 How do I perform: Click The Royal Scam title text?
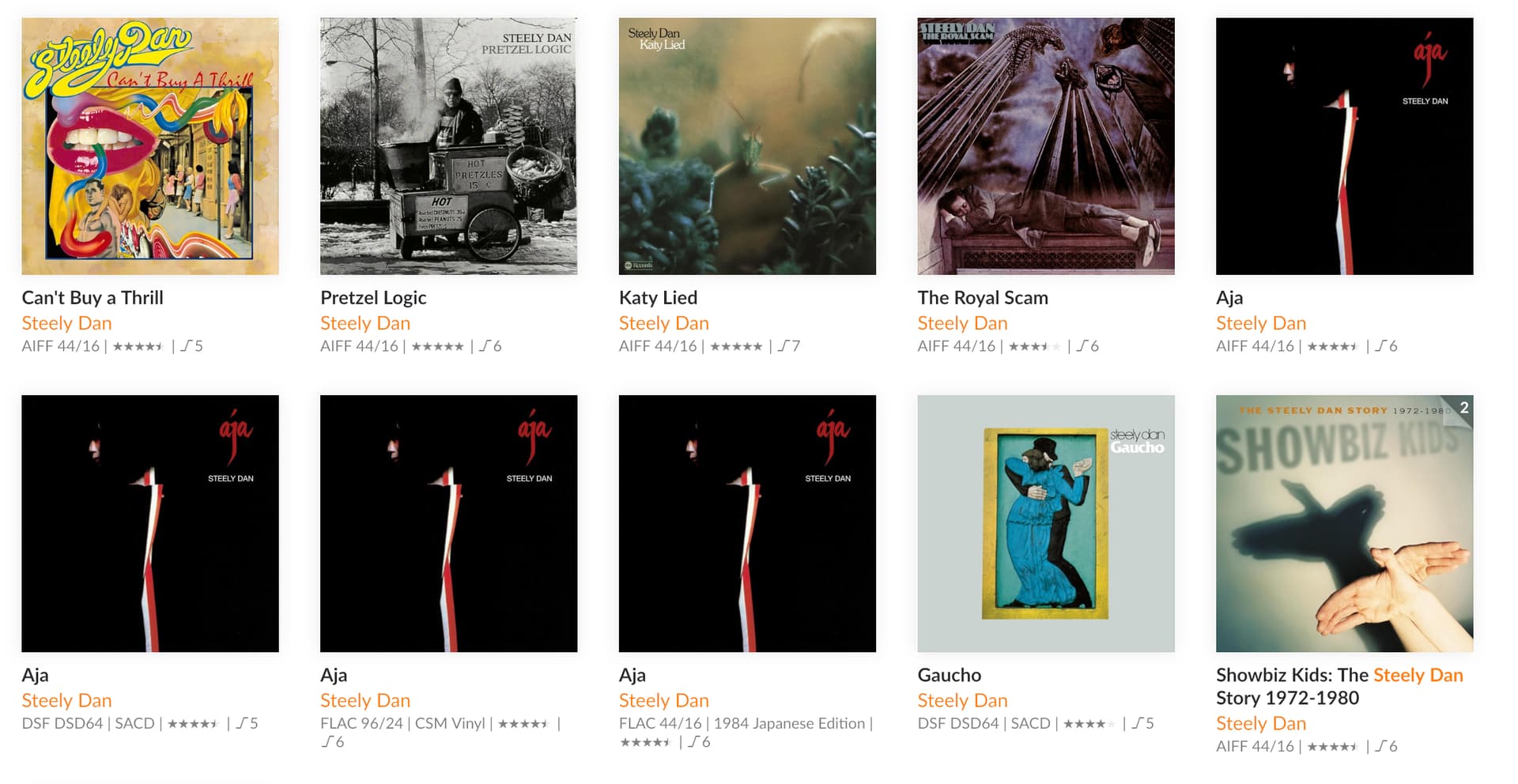(x=983, y=298)
